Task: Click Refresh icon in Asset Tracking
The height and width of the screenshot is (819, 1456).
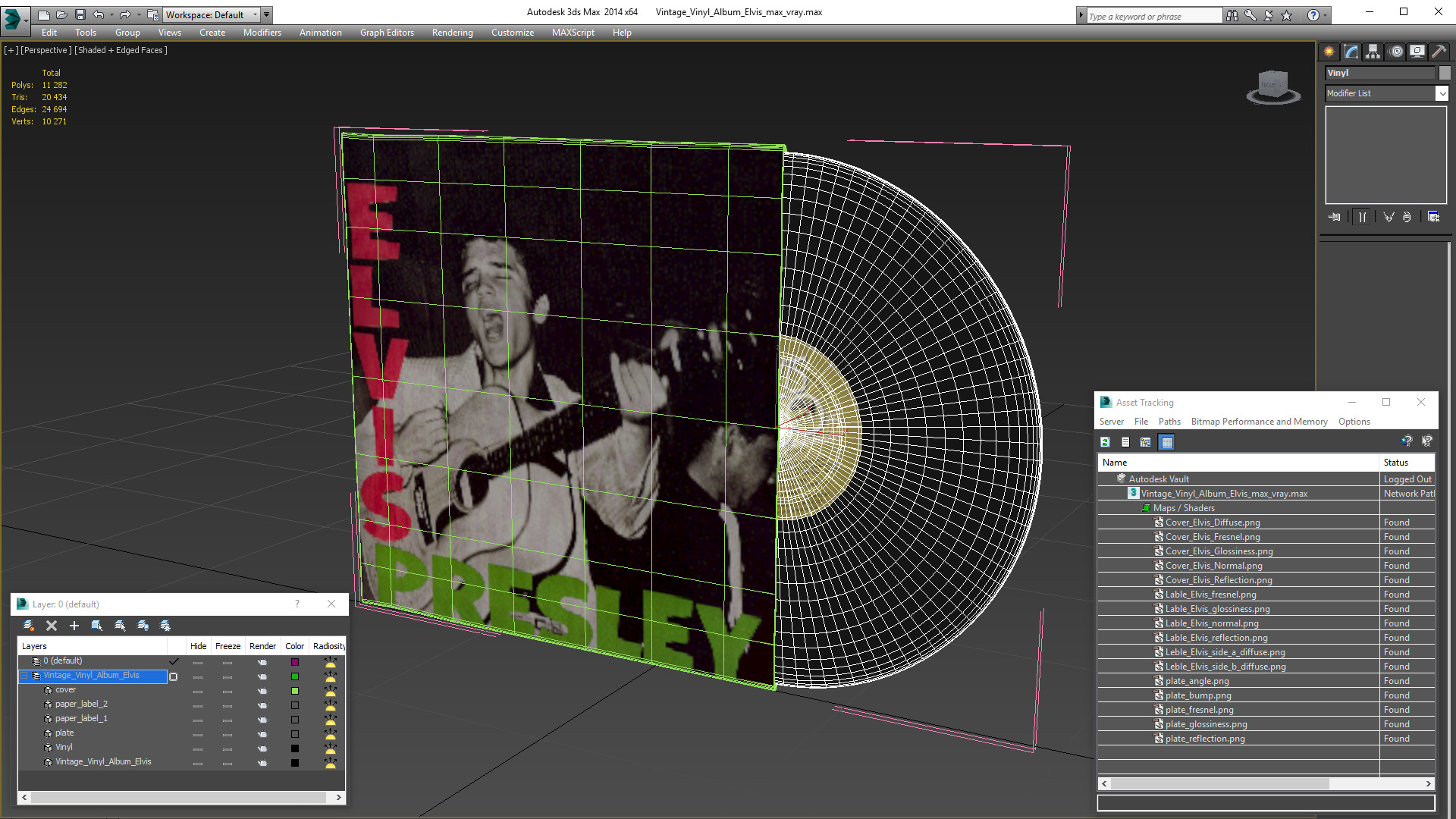Action: point(1105,442)
